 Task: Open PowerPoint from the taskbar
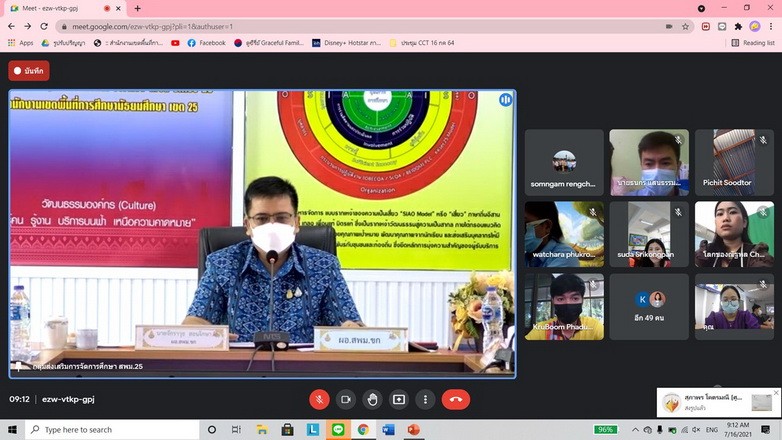pyautogui.click(x=413, y=430)
